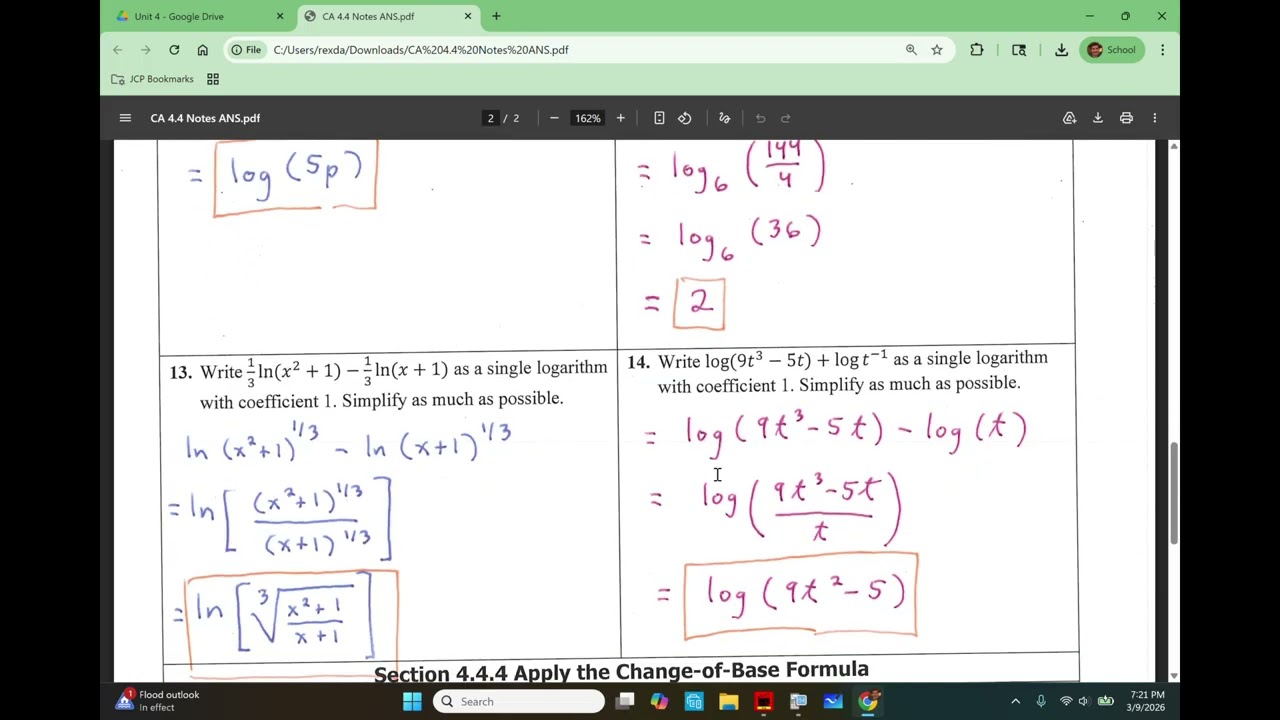Open the Windows Start menu
This screenshot has height=720, width=1280.
tap(412, 702)
